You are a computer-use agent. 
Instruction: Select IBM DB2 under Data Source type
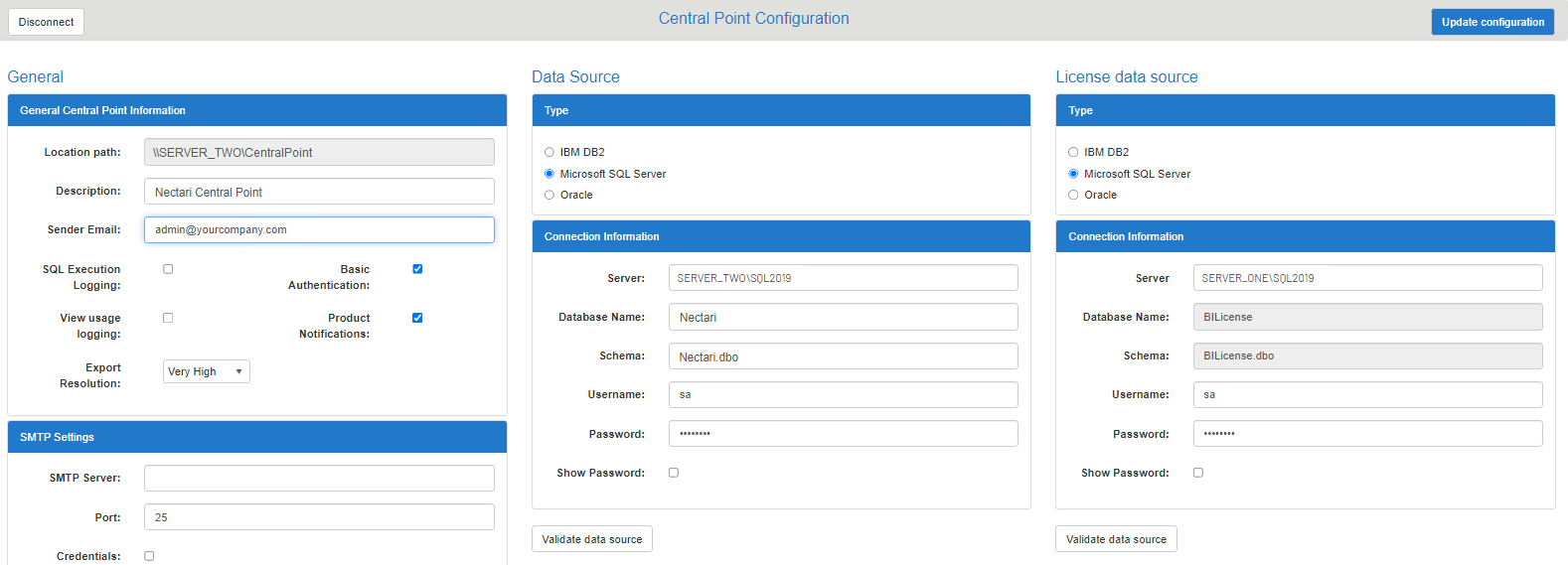coord(549,152)
